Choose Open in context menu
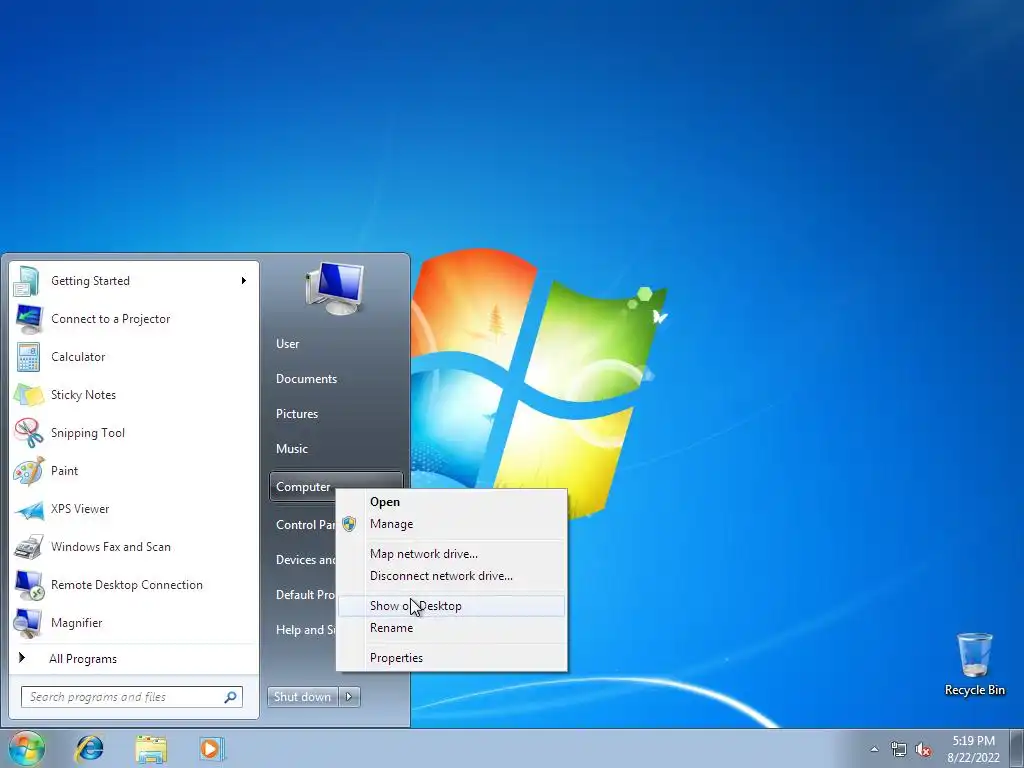Image resolution: width=1024 pixels, height=768 pixels. pyautogui.click(x=452, y=502)
